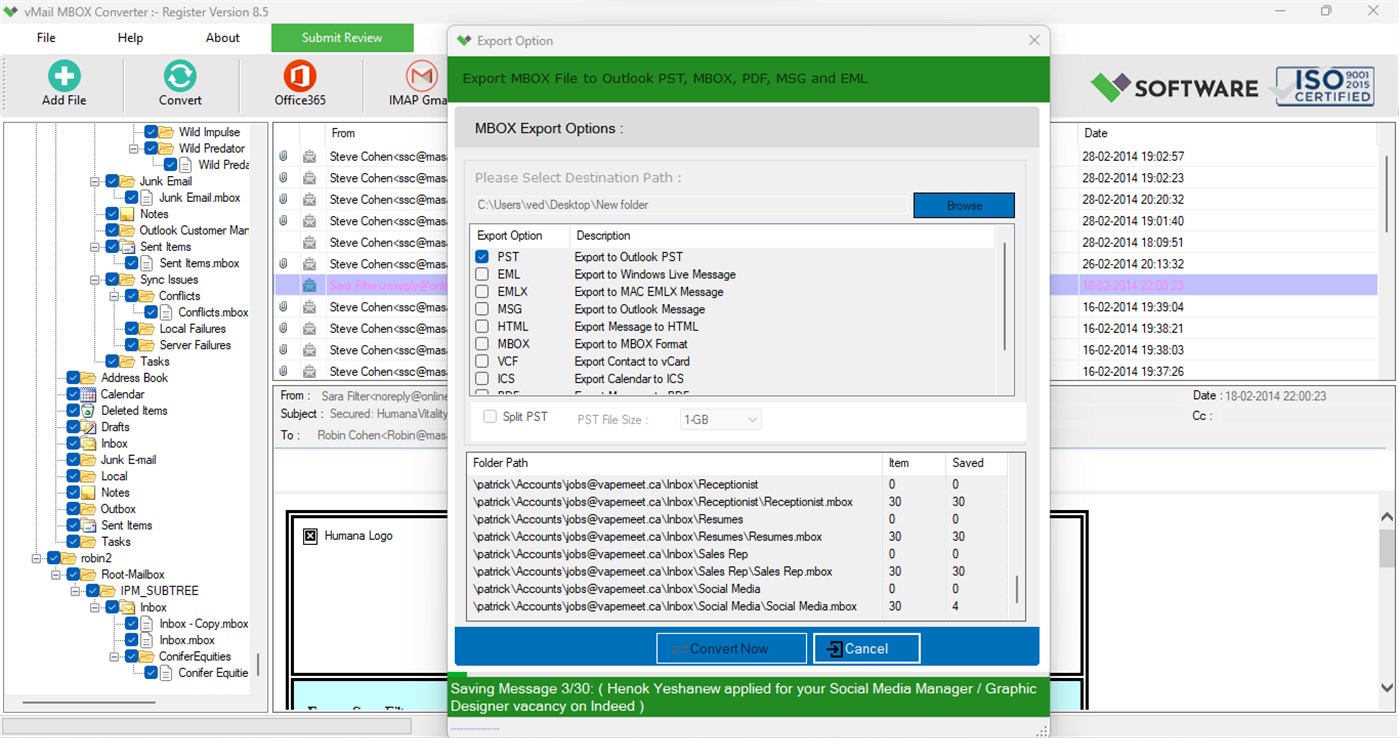This screenshot has height=738, width=1399.
Task: Open the PST File Size dropdown
Action: tap(720, 419)
